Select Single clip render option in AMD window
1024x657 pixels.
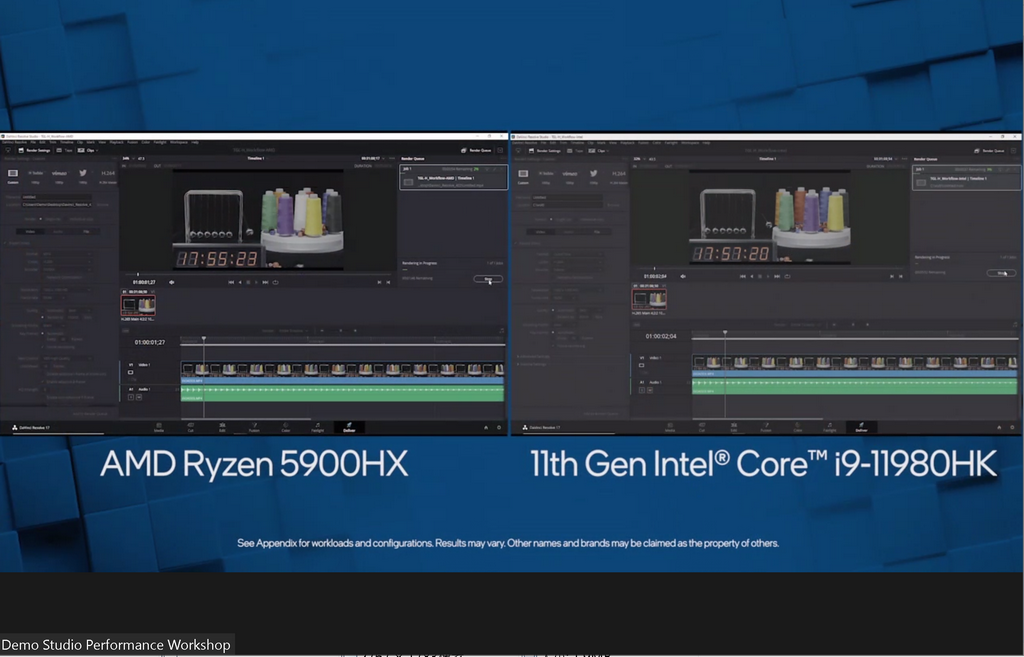point(50,219)
